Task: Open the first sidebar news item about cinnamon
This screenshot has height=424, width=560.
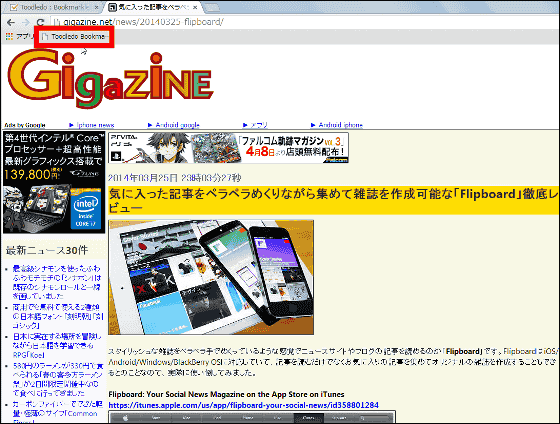Action: pos(57,282)
